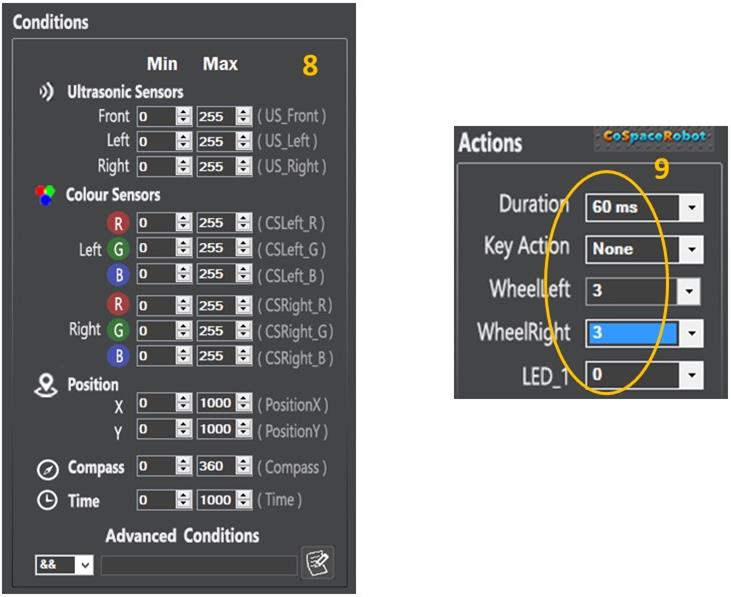Click the Advanced Conditions text field
This screenshot has height=597, width=731.
point(198,566)
